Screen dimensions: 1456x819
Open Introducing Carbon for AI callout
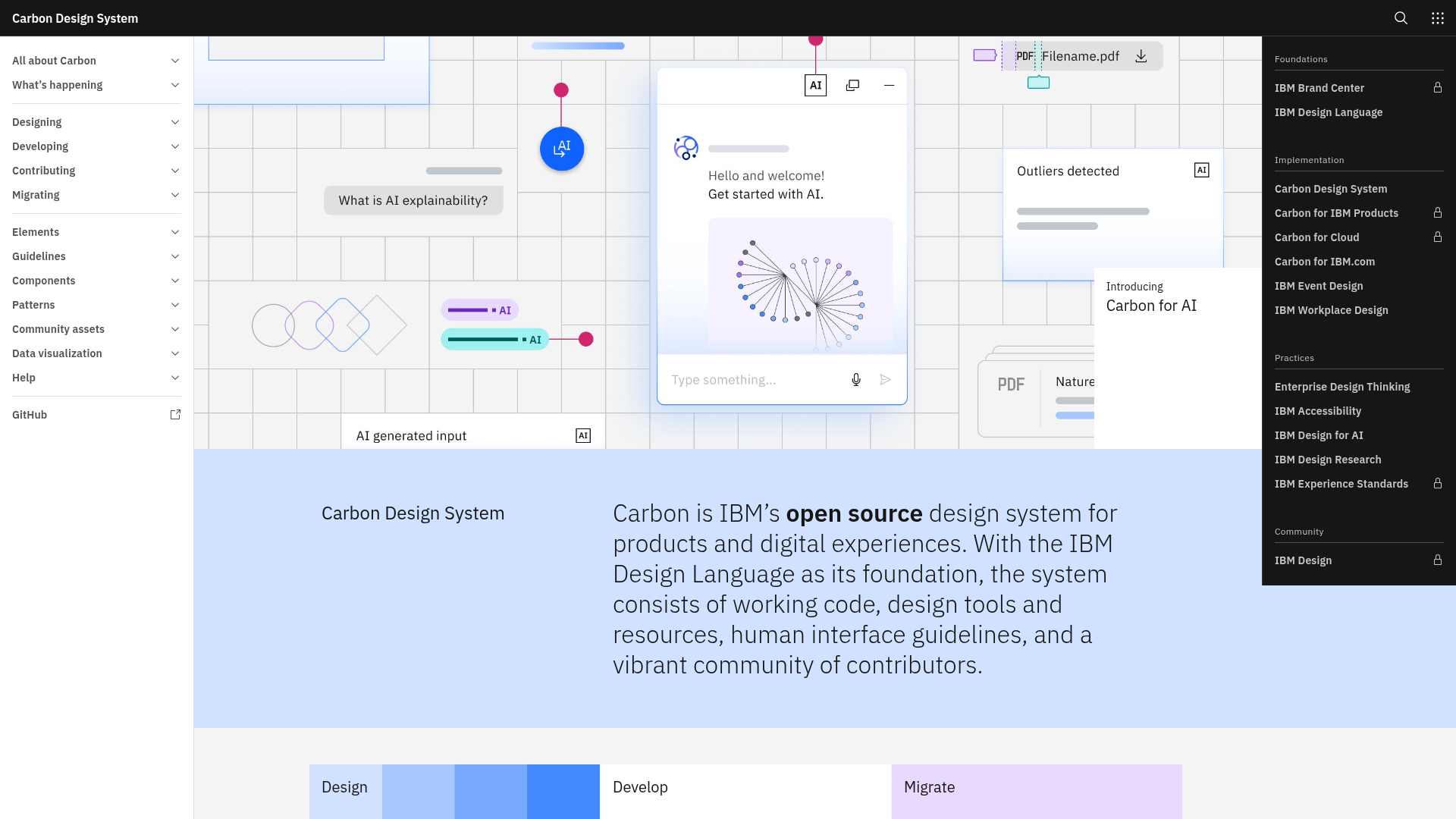1178,358
